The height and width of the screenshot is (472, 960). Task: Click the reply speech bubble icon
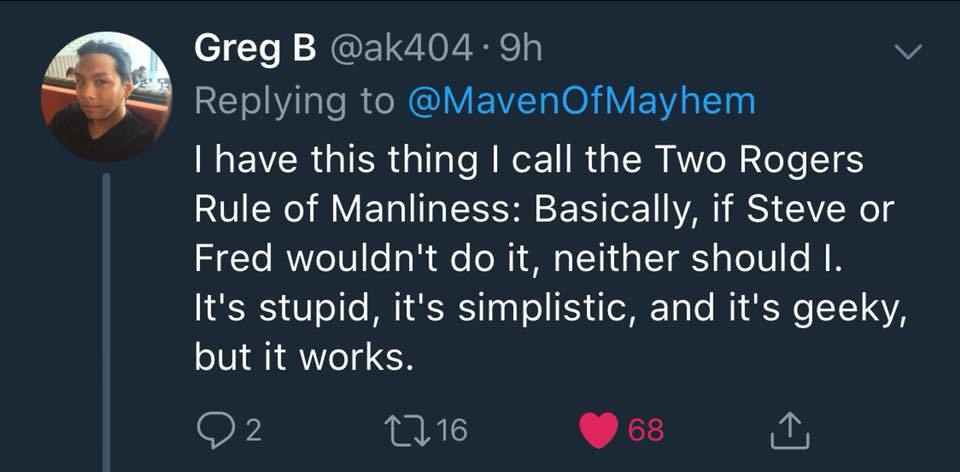coord(213,430)
